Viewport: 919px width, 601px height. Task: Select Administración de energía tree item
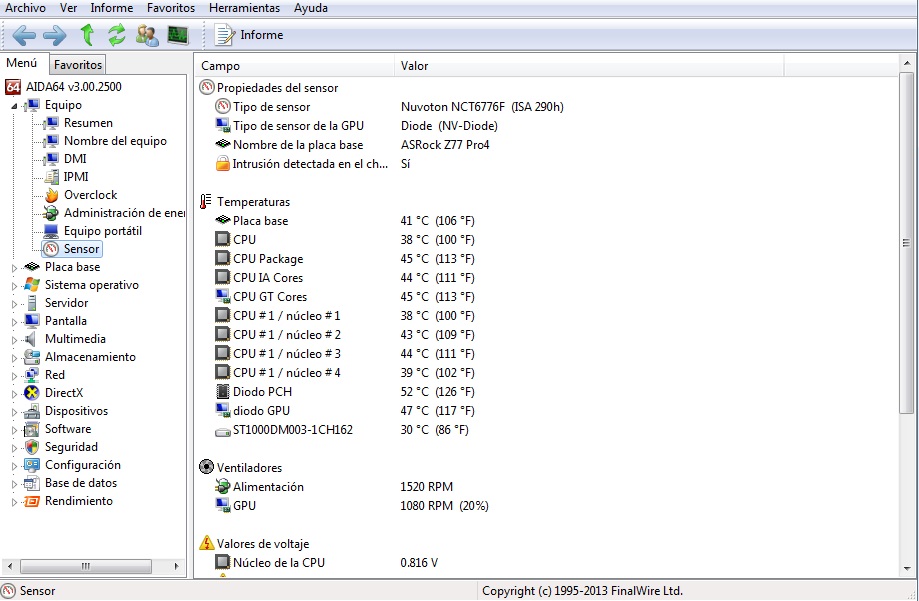124,213
